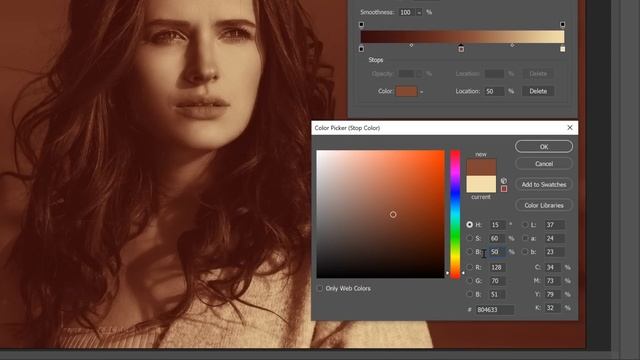Click the gradient preview bar

click(462, 36)
